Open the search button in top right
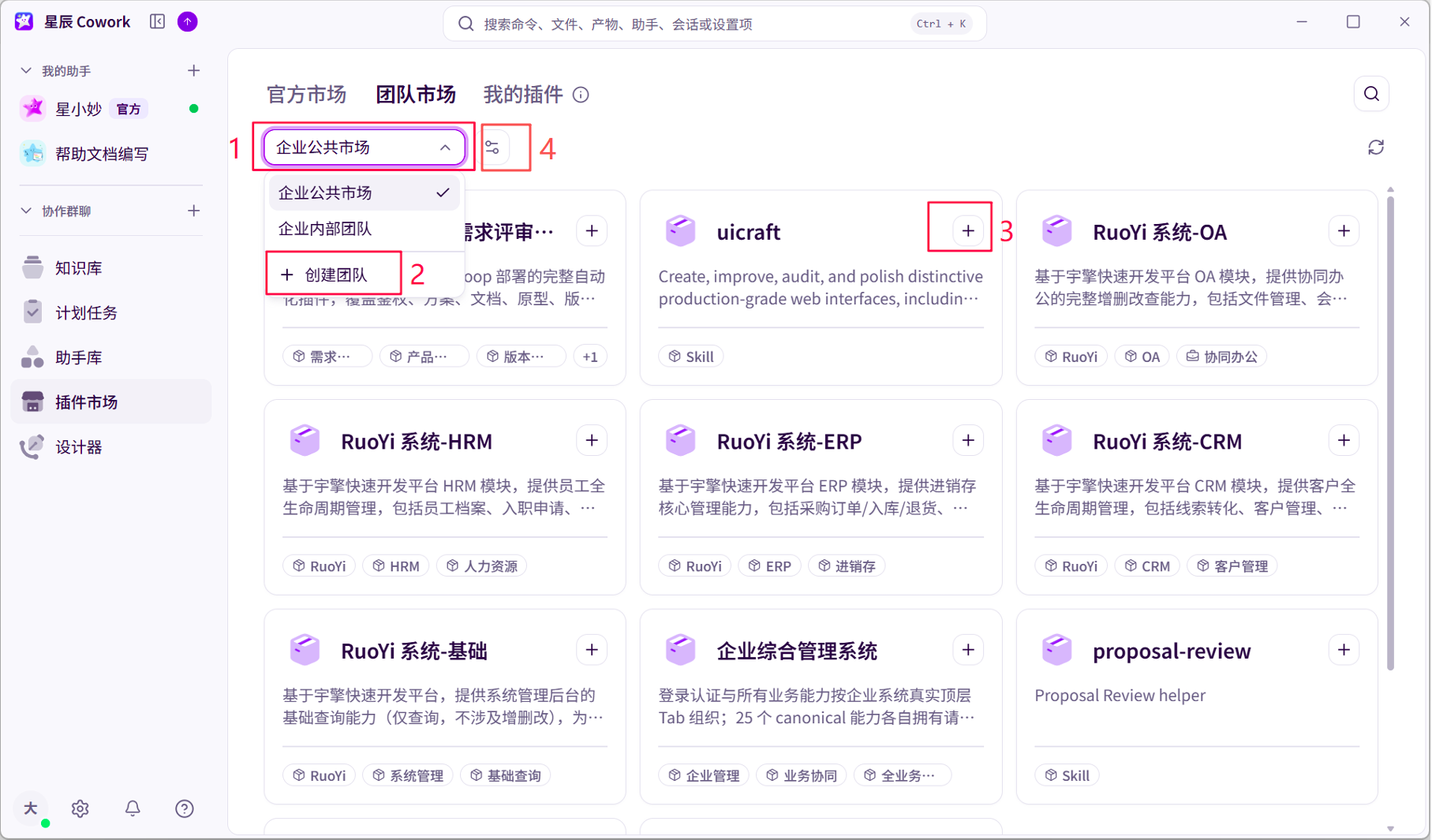This screenshot has height=840, width=1432. [x=1371, y=94]
